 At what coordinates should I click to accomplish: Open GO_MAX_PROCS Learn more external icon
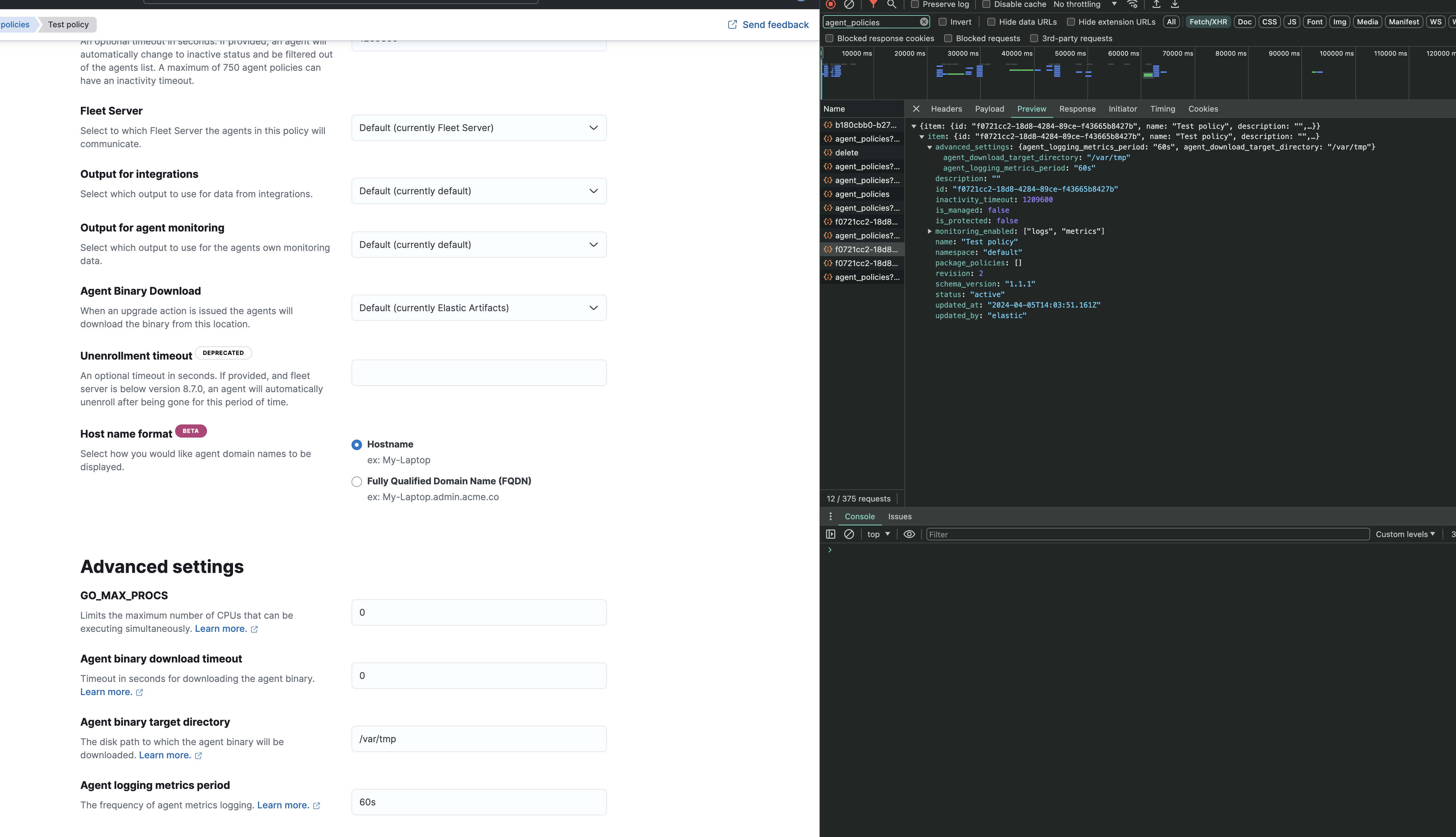254,630
